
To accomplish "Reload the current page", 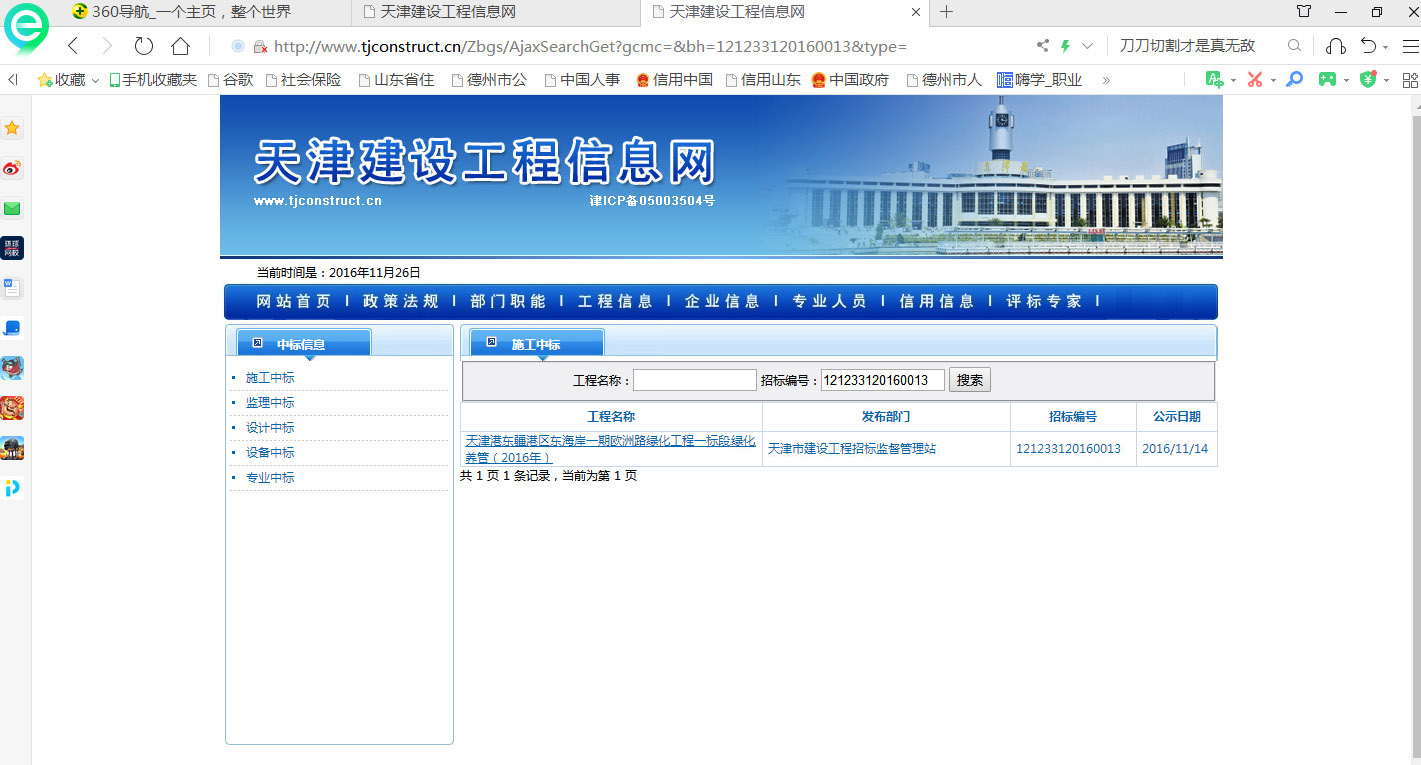I will [x=144, y=46].
